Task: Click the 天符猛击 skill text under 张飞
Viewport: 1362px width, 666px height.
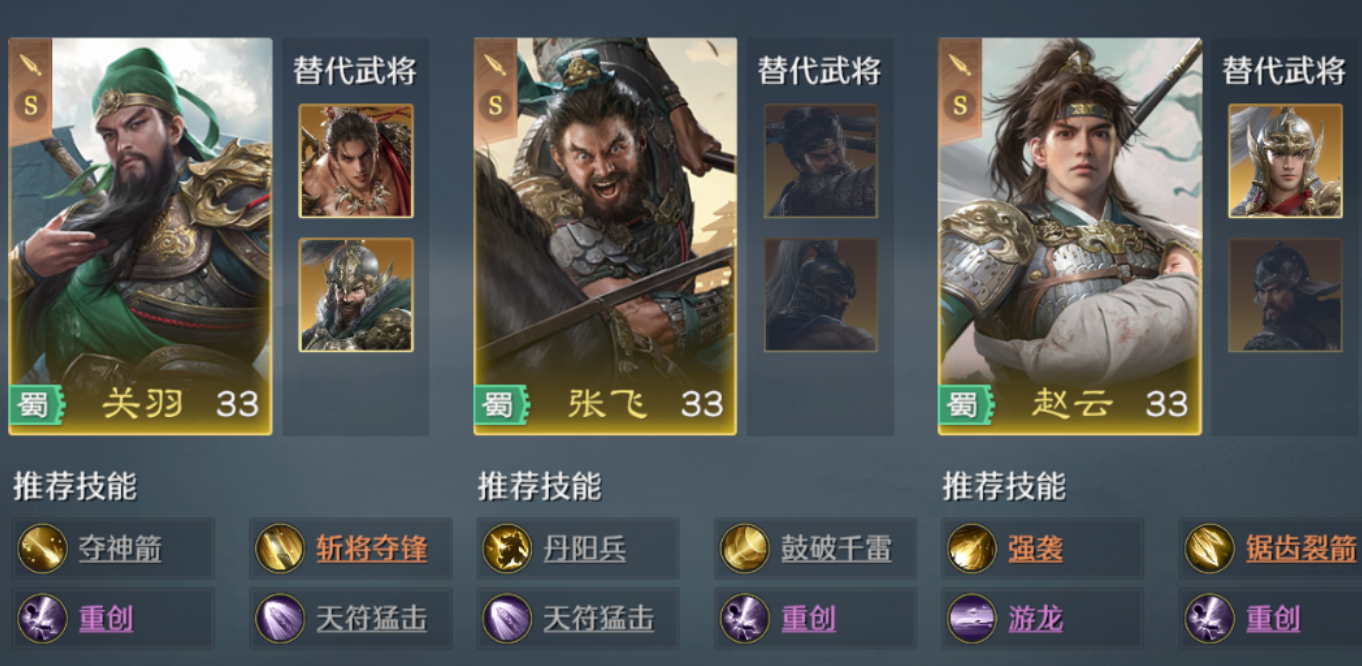Action: click(599, 619)
